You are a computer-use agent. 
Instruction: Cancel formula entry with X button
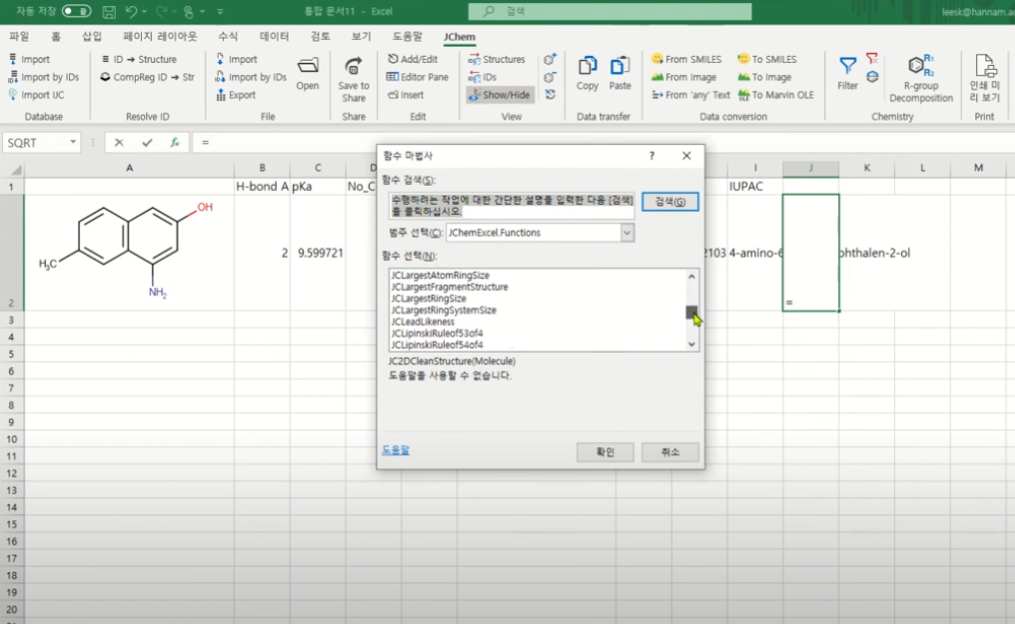(x=118, y=142)
